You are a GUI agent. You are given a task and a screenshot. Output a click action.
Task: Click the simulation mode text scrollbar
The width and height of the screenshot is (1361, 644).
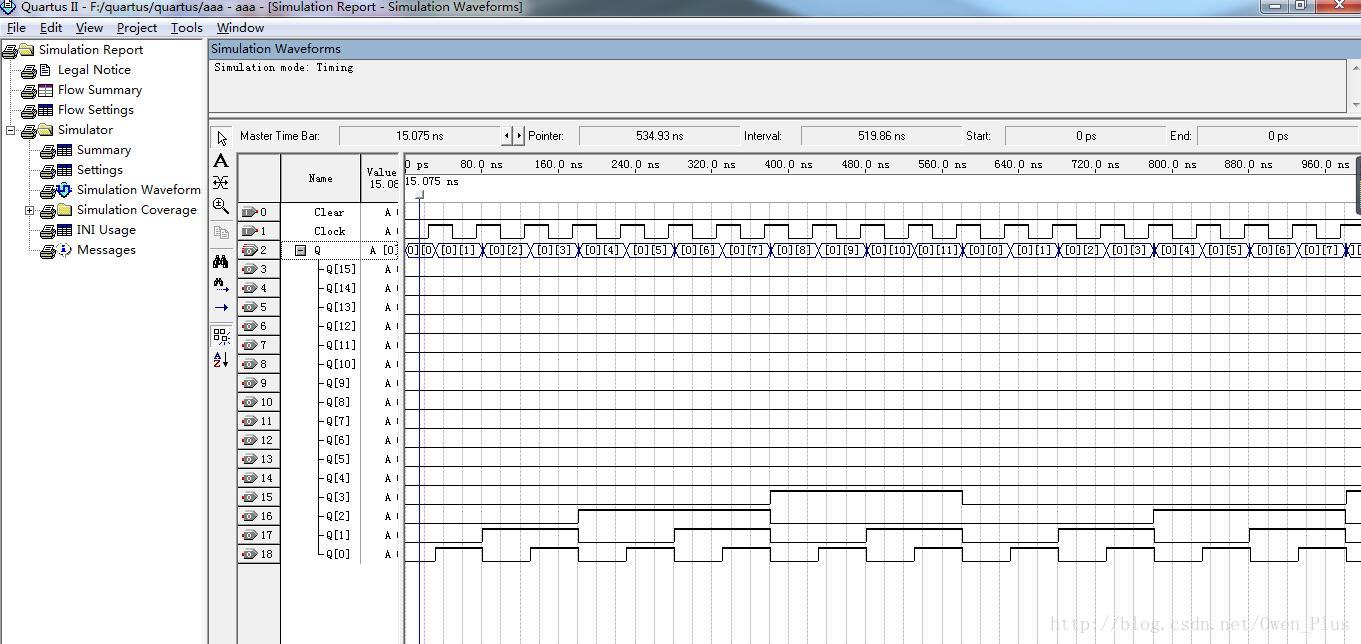(x=1355, y=86)
